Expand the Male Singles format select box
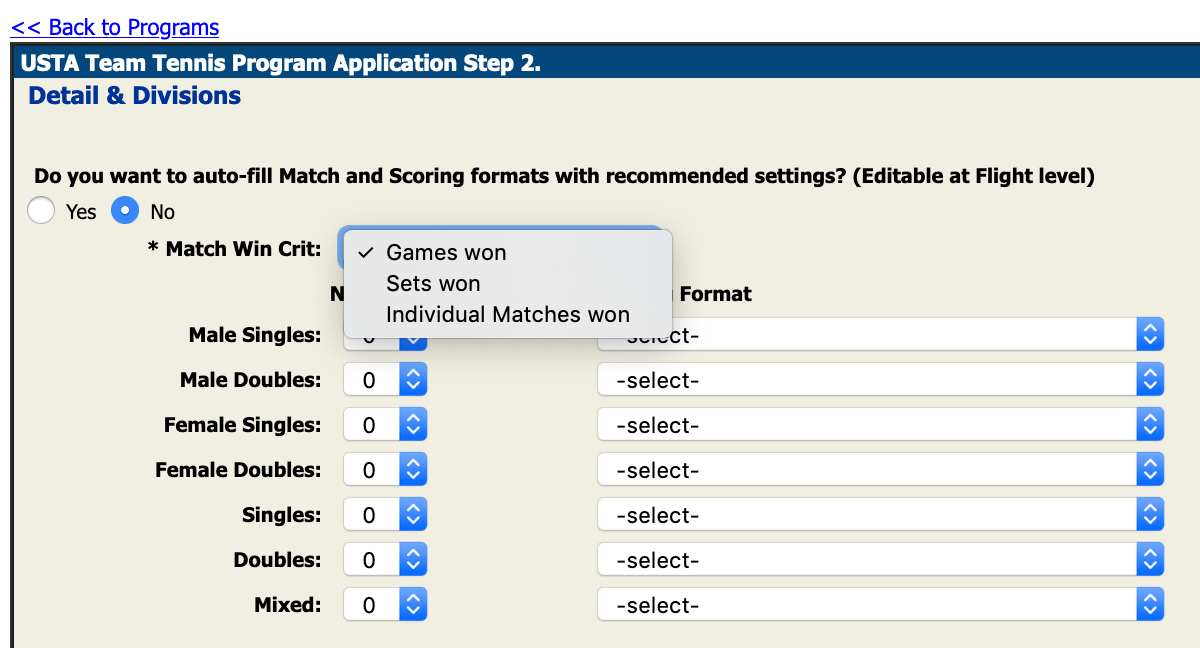Viewport: 1200px width, 648px height. coord(881,335)
